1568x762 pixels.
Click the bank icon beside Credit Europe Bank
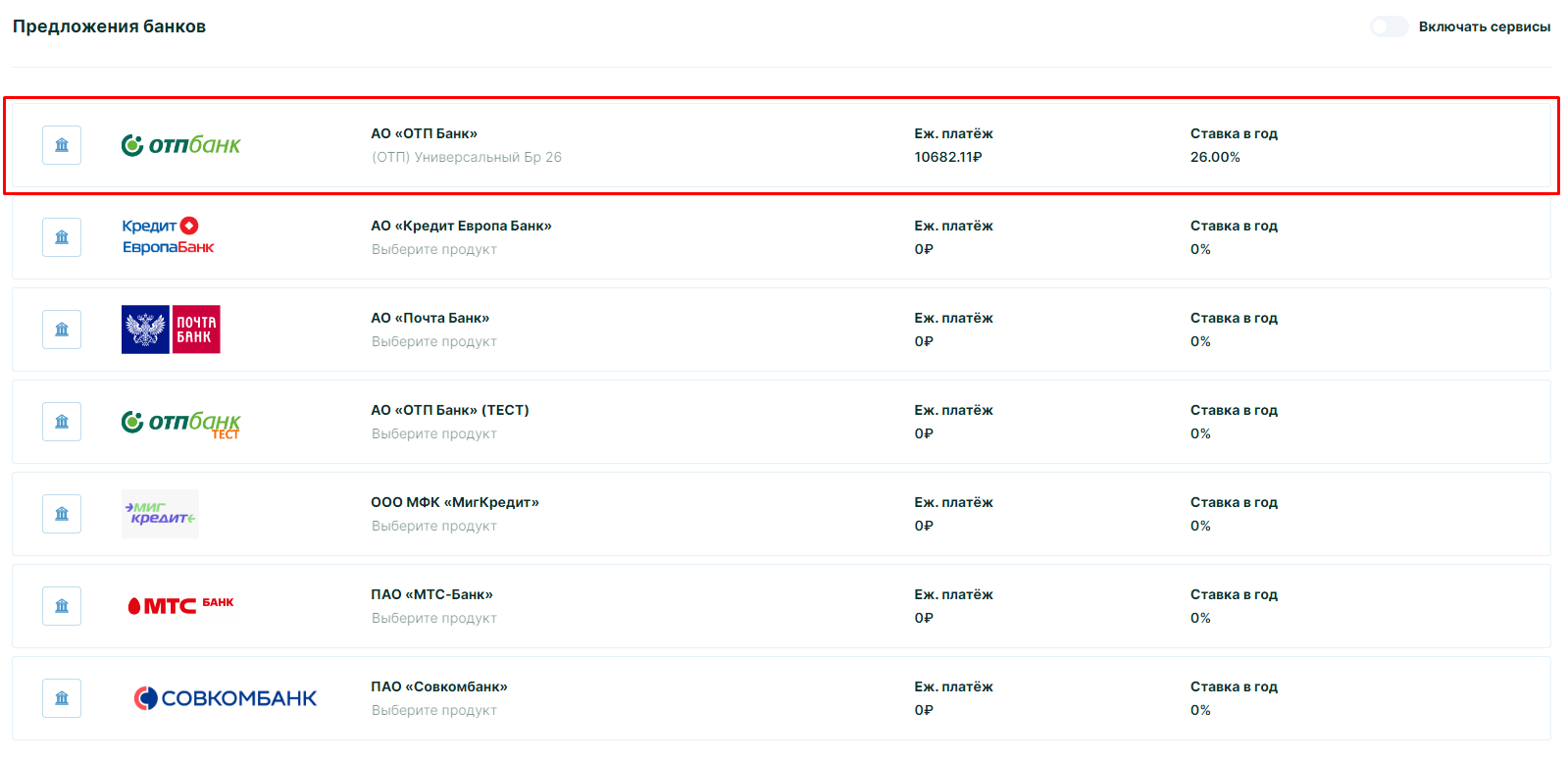62,237
